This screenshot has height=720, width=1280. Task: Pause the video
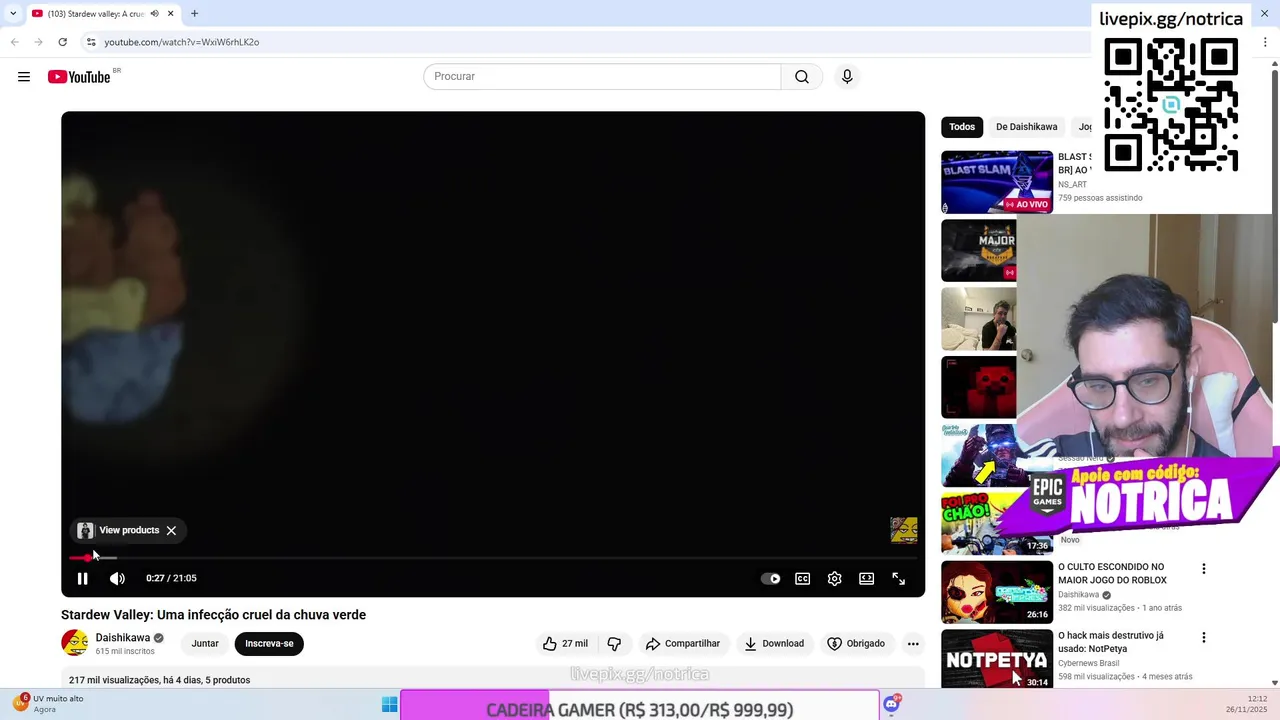coord(83,578)
